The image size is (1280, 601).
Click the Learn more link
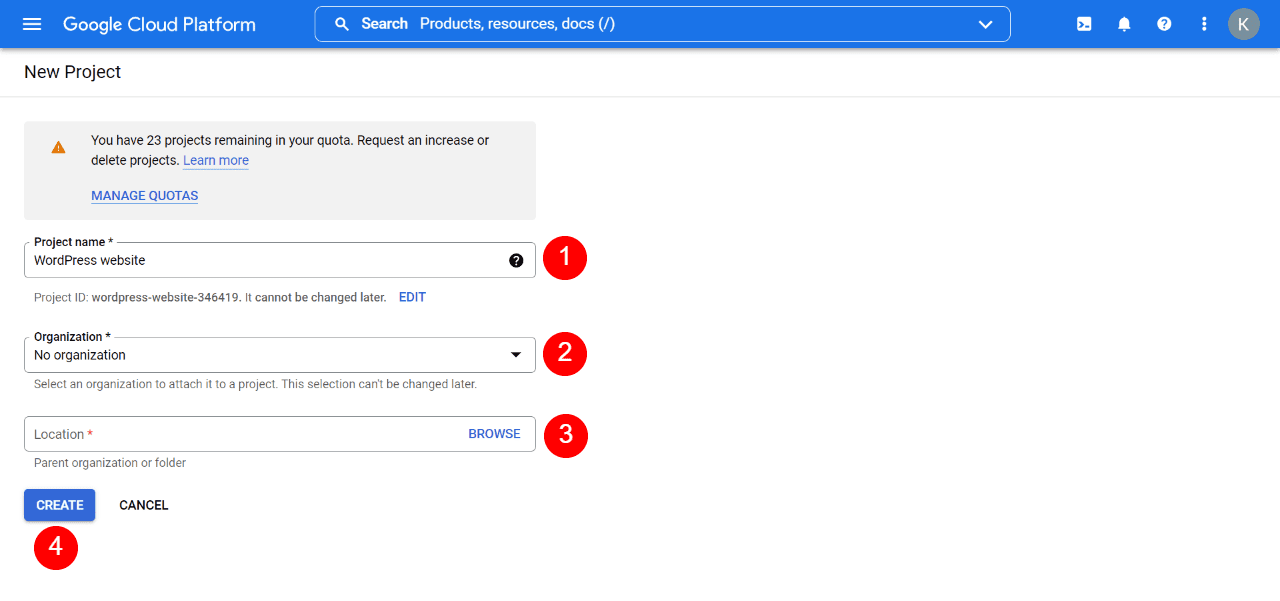click(215, 160)
